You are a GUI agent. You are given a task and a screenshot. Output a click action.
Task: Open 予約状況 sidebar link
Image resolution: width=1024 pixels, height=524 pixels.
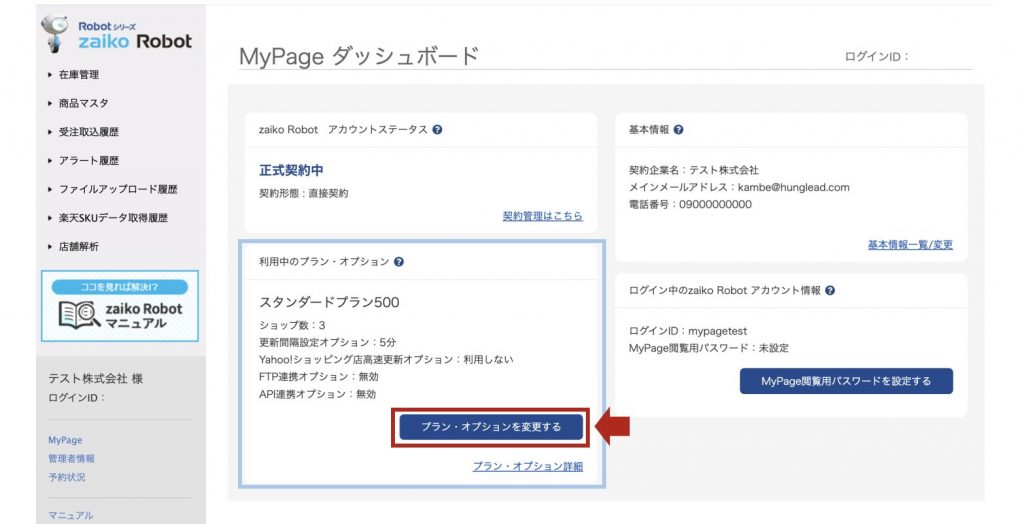coord(67,477)
